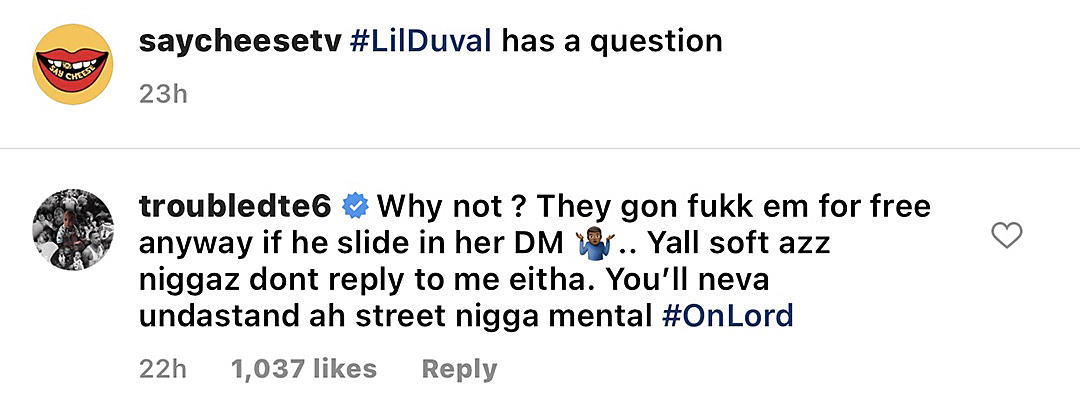Select the caption text "has a question"

point(612,42)
